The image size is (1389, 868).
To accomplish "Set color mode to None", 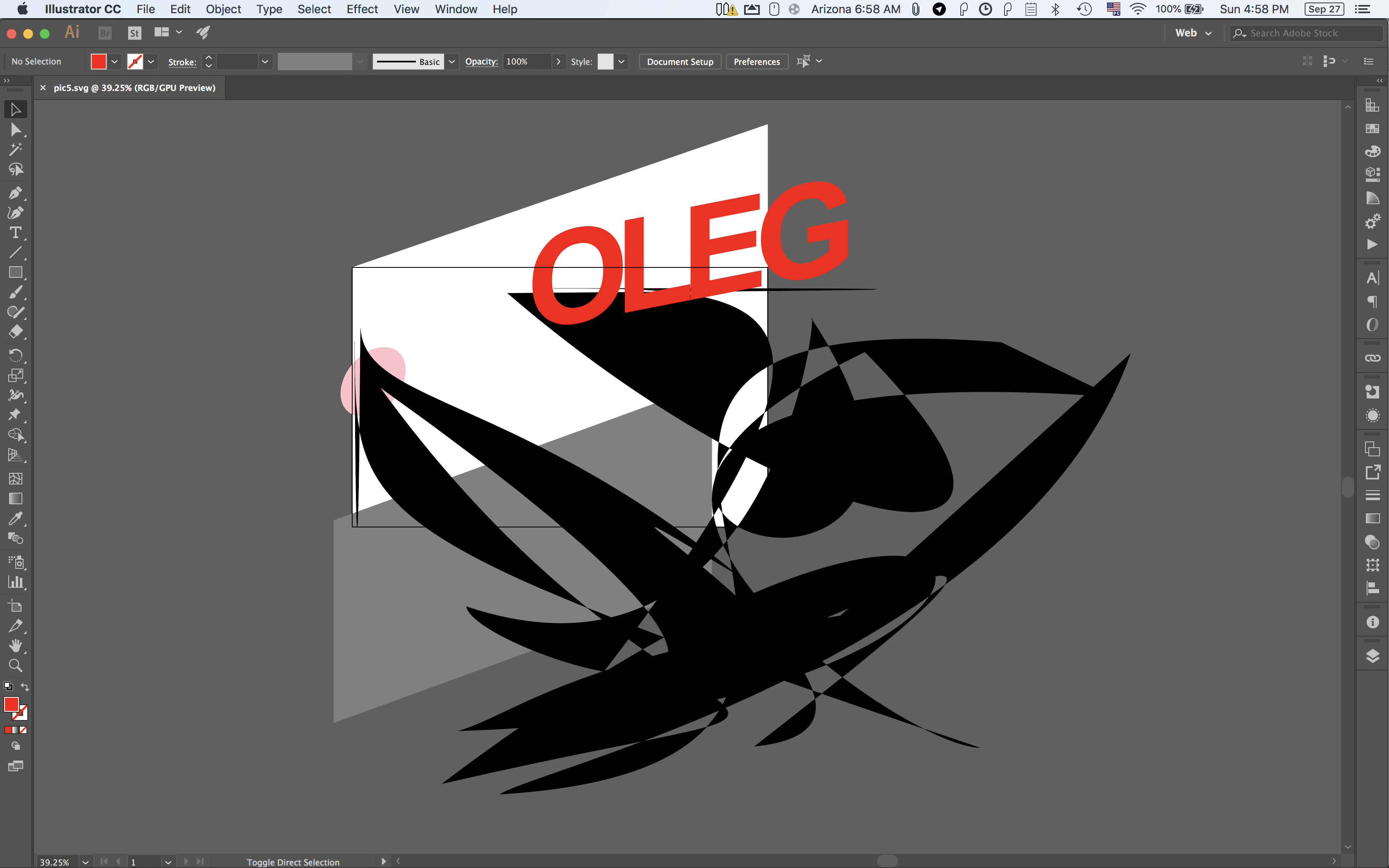I will point(24,730).
